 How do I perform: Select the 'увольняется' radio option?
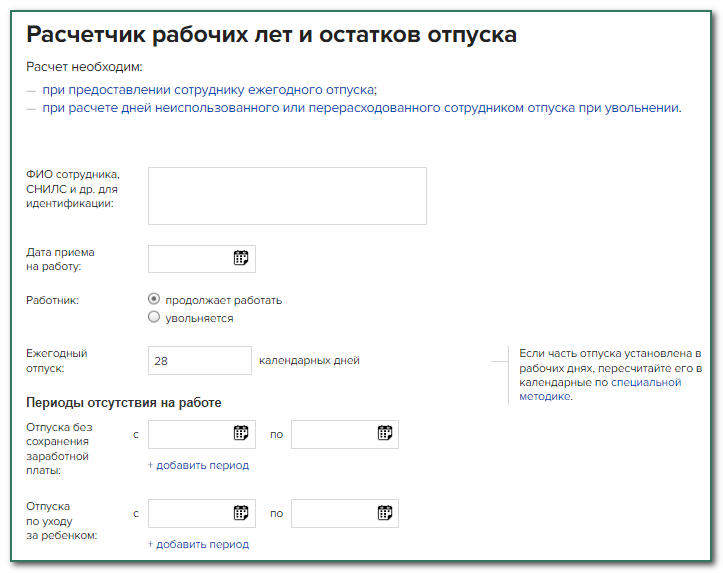click(x=154, y=317)
